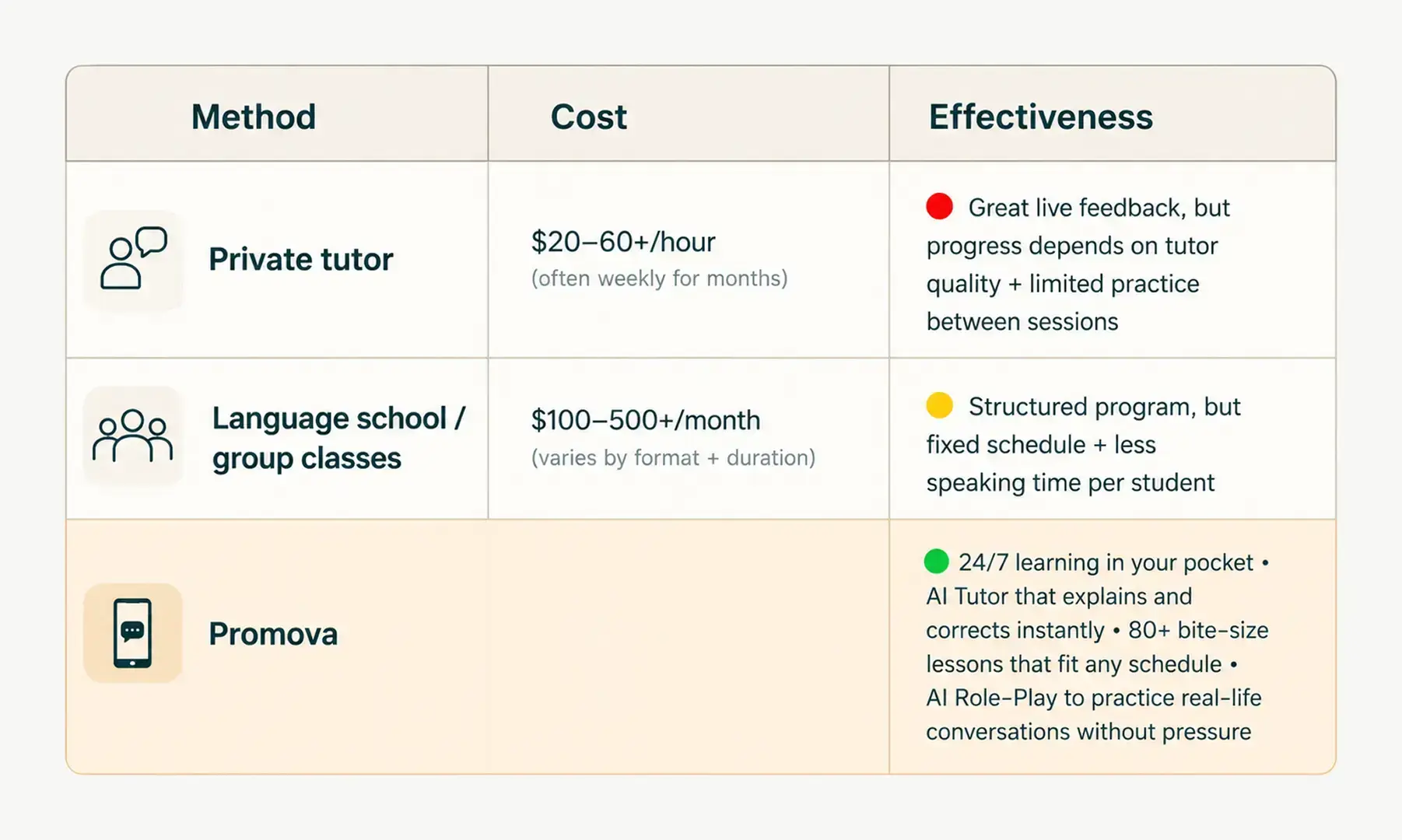Click the Promova phone chat icon
This screenshot has height=840, width=1402.
click(x=133, y=633)
